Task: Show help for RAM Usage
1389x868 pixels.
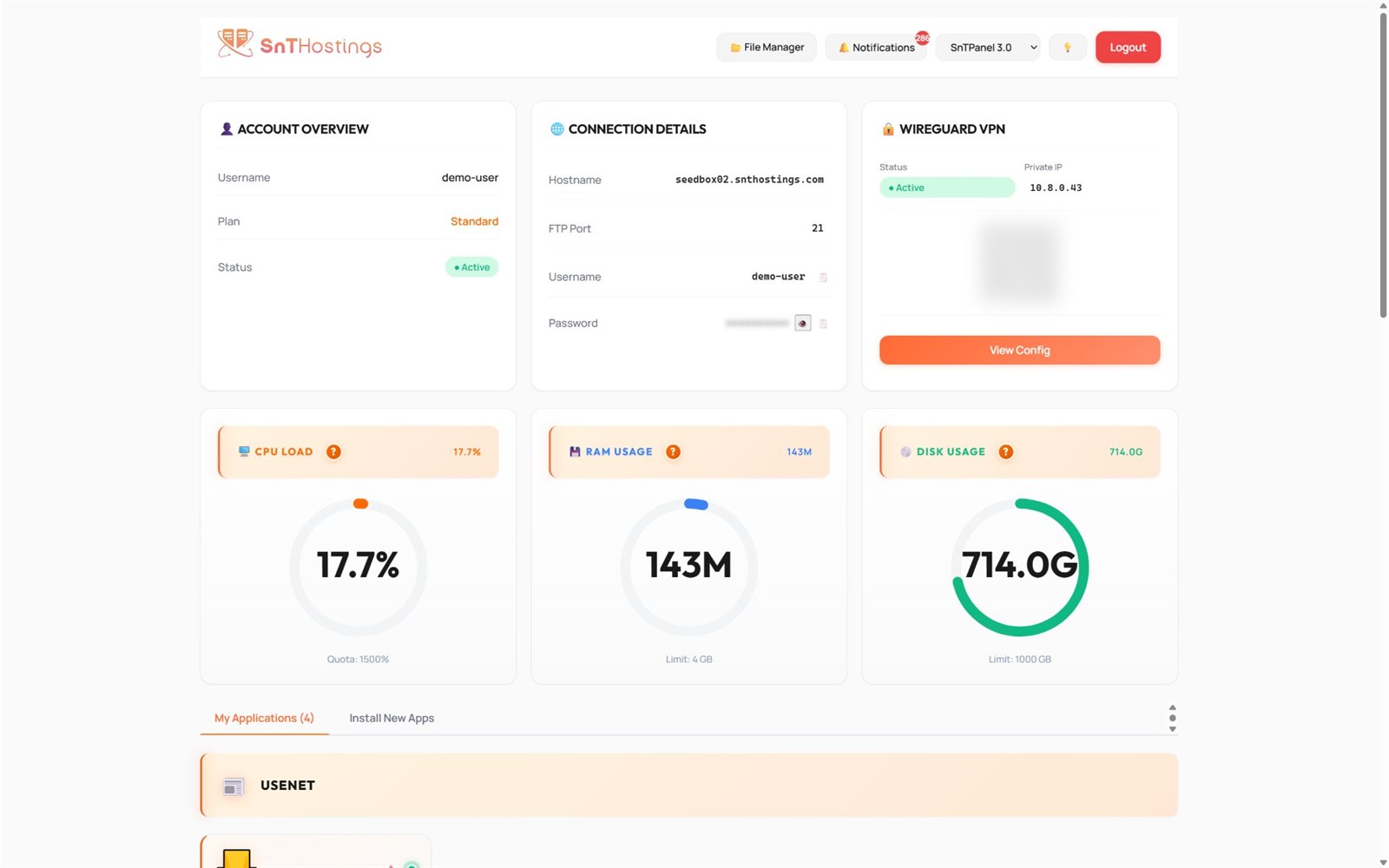Action: pyautogui.click(x=673, y=451)
